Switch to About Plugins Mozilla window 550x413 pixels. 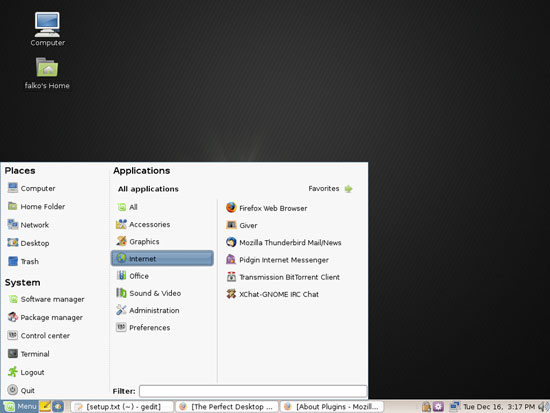coord(332,407)
